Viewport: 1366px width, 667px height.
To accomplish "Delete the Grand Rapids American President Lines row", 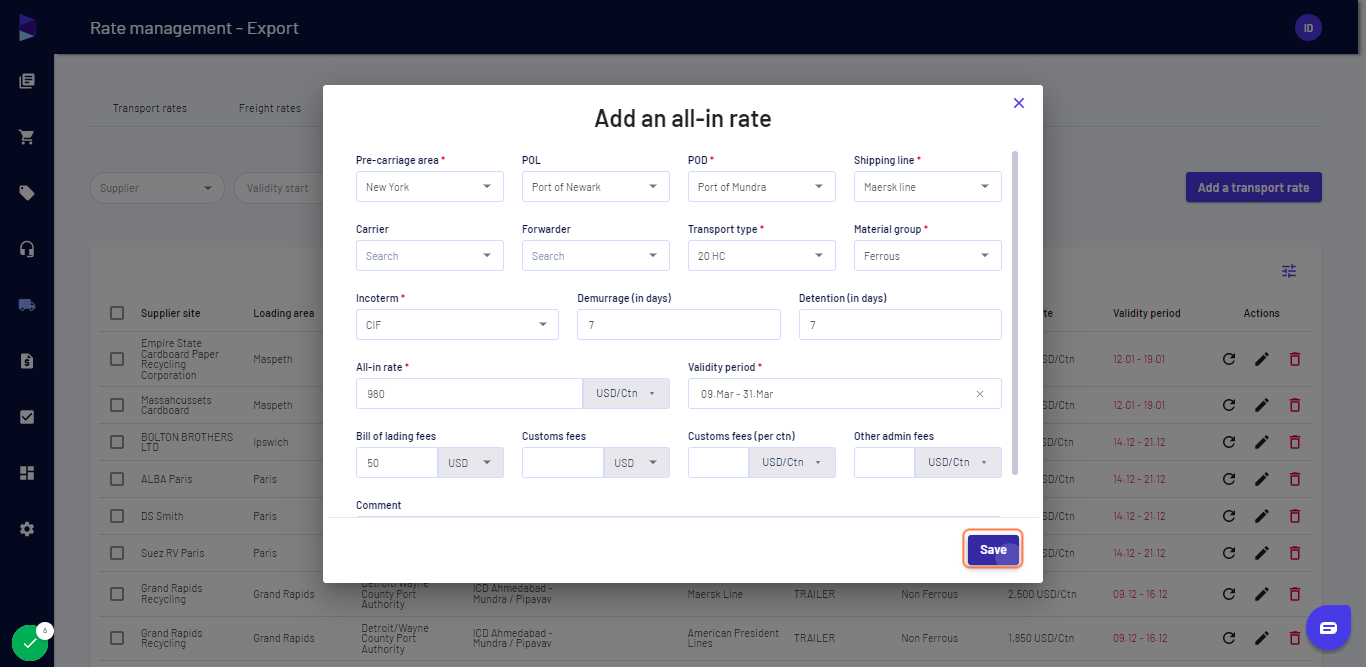I will [x=1295, y=638].
